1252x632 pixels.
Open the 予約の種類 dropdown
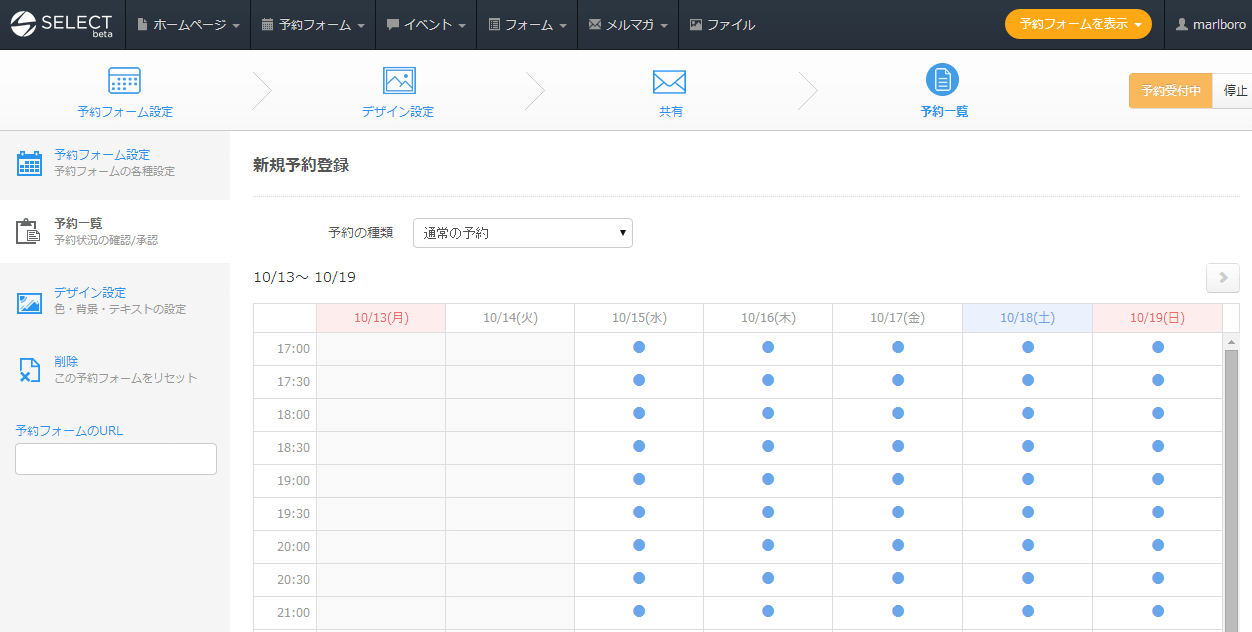pos(522,232)
